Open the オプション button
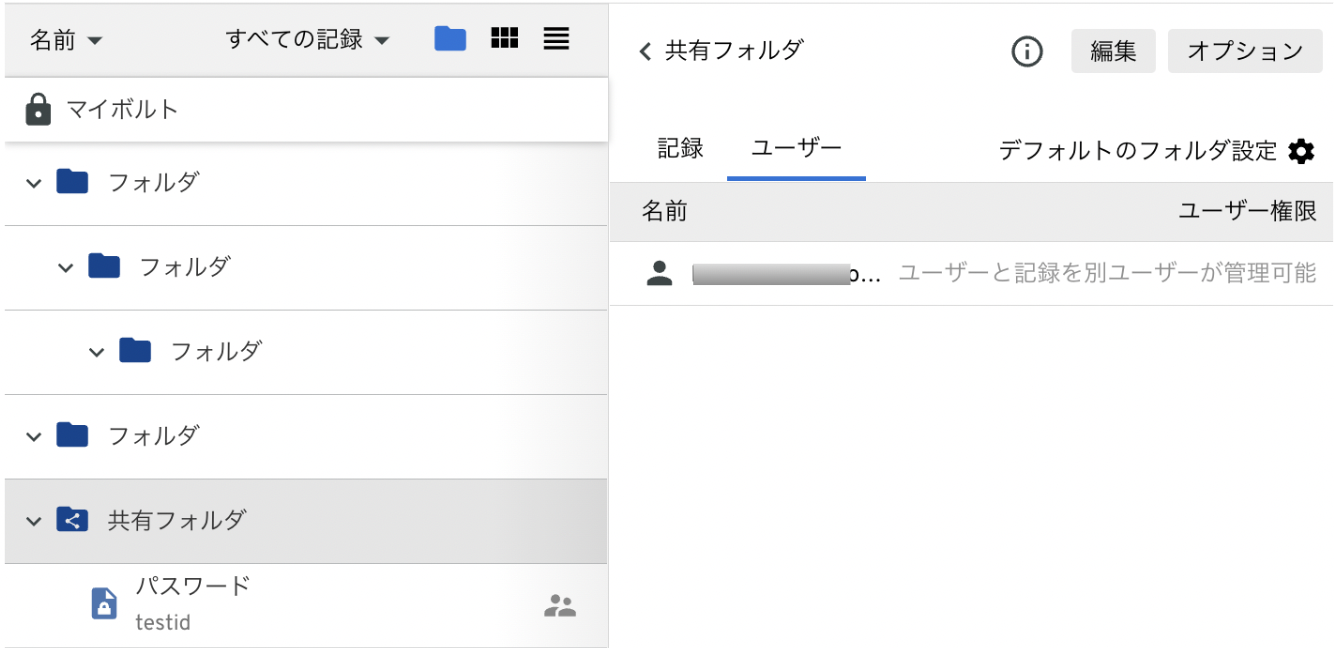 click(1245, 50)
